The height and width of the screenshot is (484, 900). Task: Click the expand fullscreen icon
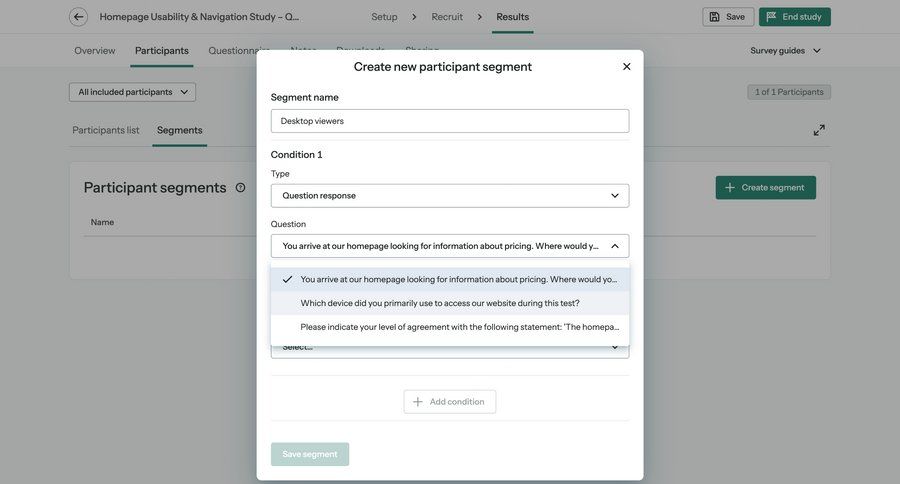(819, 130)
